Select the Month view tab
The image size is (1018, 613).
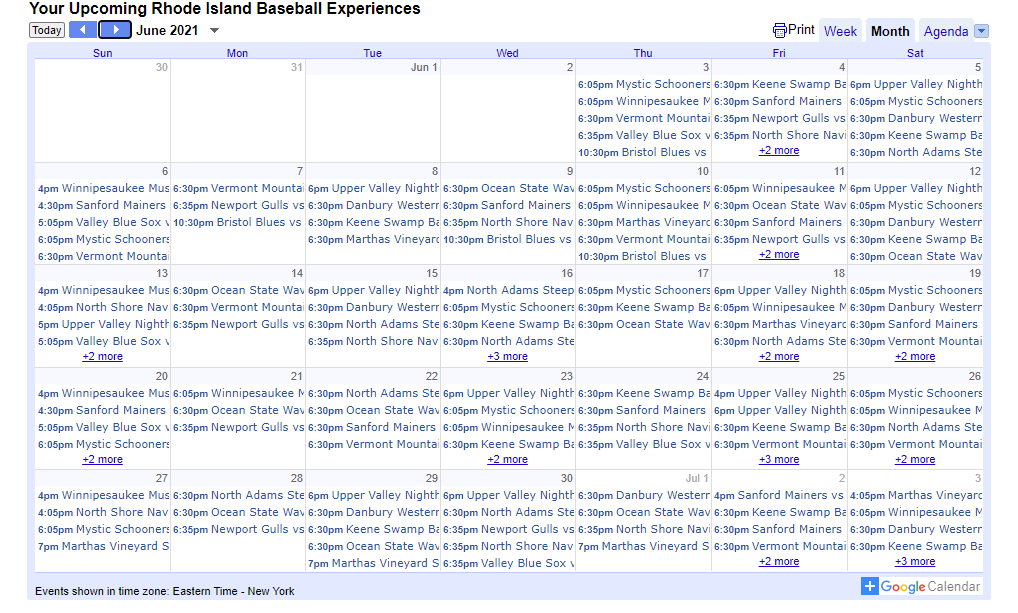890,31
